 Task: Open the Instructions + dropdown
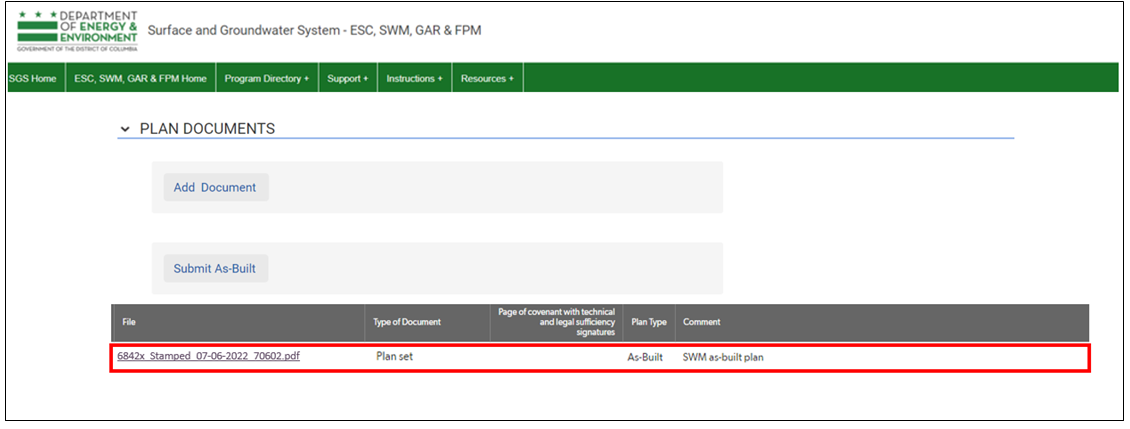414,78
